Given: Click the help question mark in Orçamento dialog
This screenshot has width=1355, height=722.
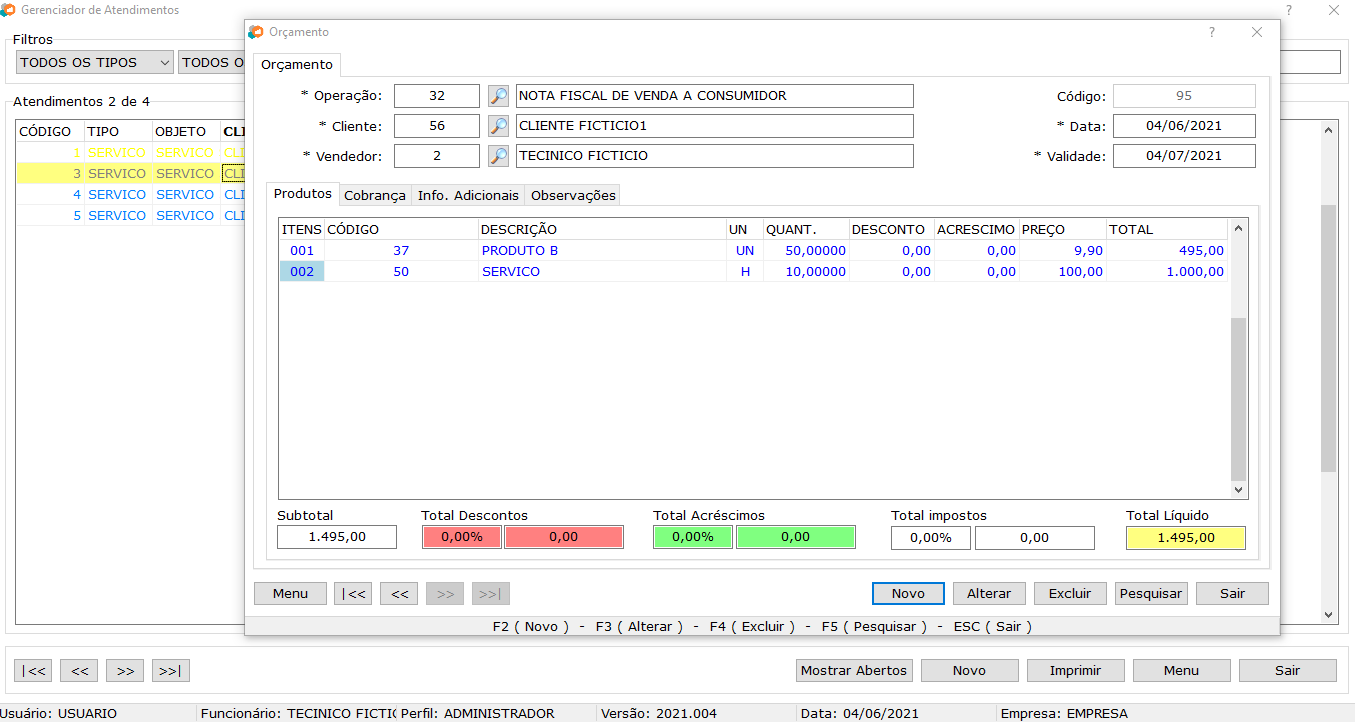Looking at the screenshot, I should click(1212, 32).
